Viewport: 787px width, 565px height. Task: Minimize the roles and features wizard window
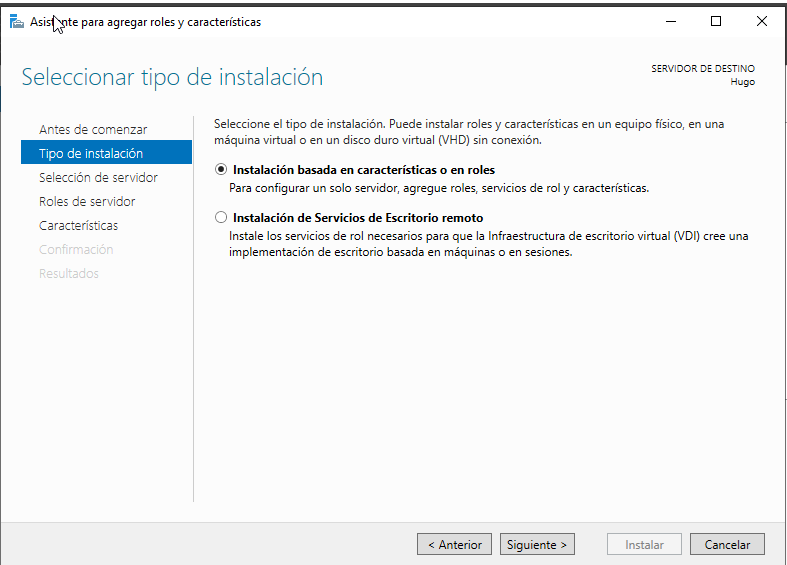[x=668, y=21]
